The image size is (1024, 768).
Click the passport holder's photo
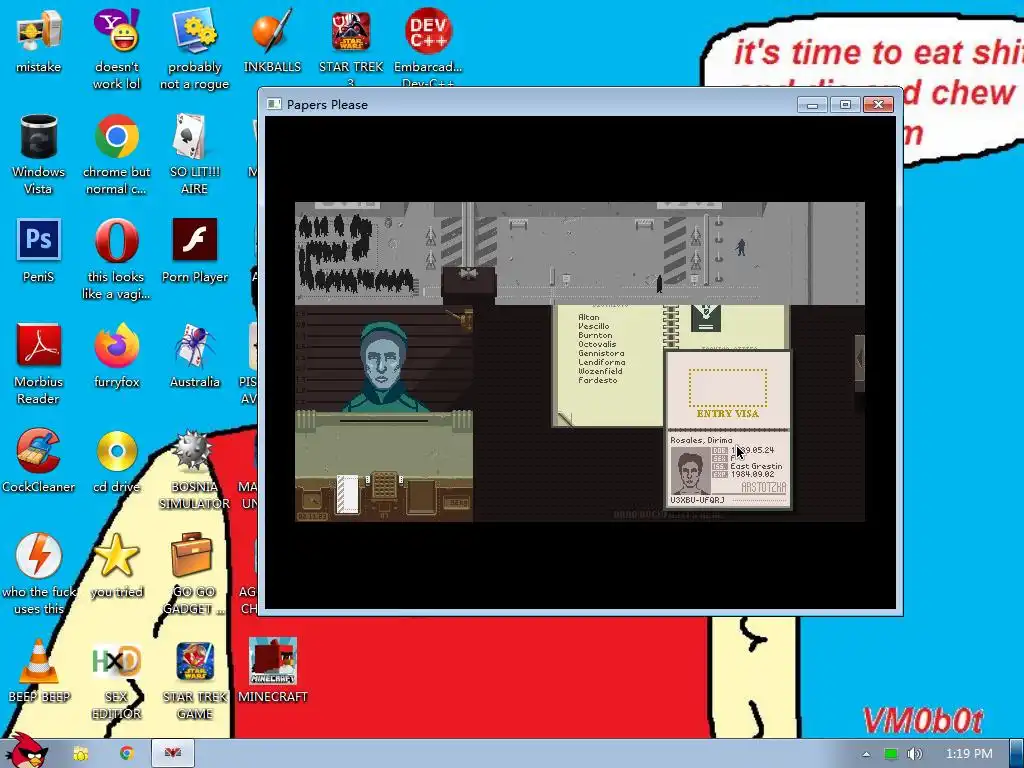[690, 471]
